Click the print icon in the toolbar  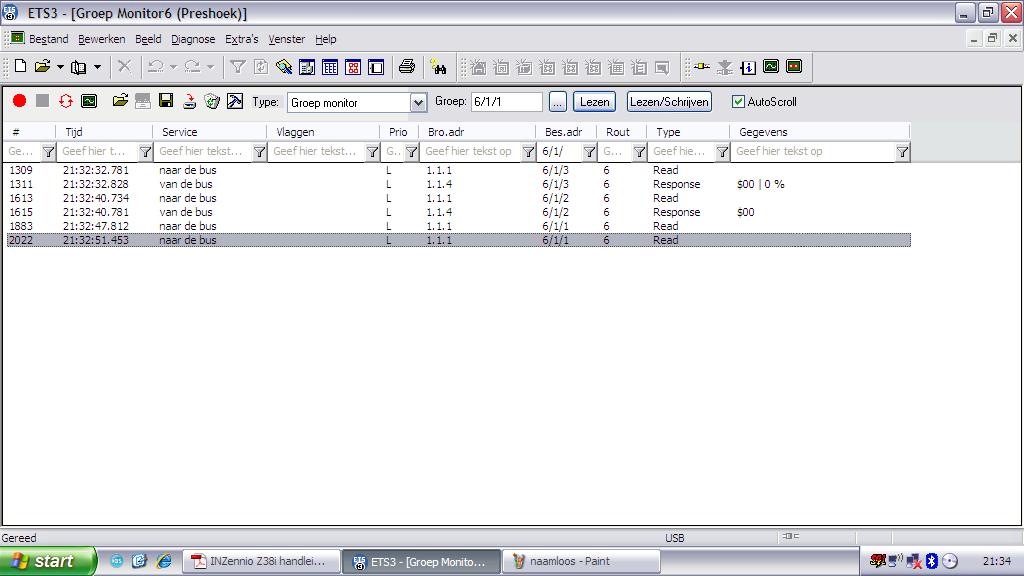click(x=406, y=67)
